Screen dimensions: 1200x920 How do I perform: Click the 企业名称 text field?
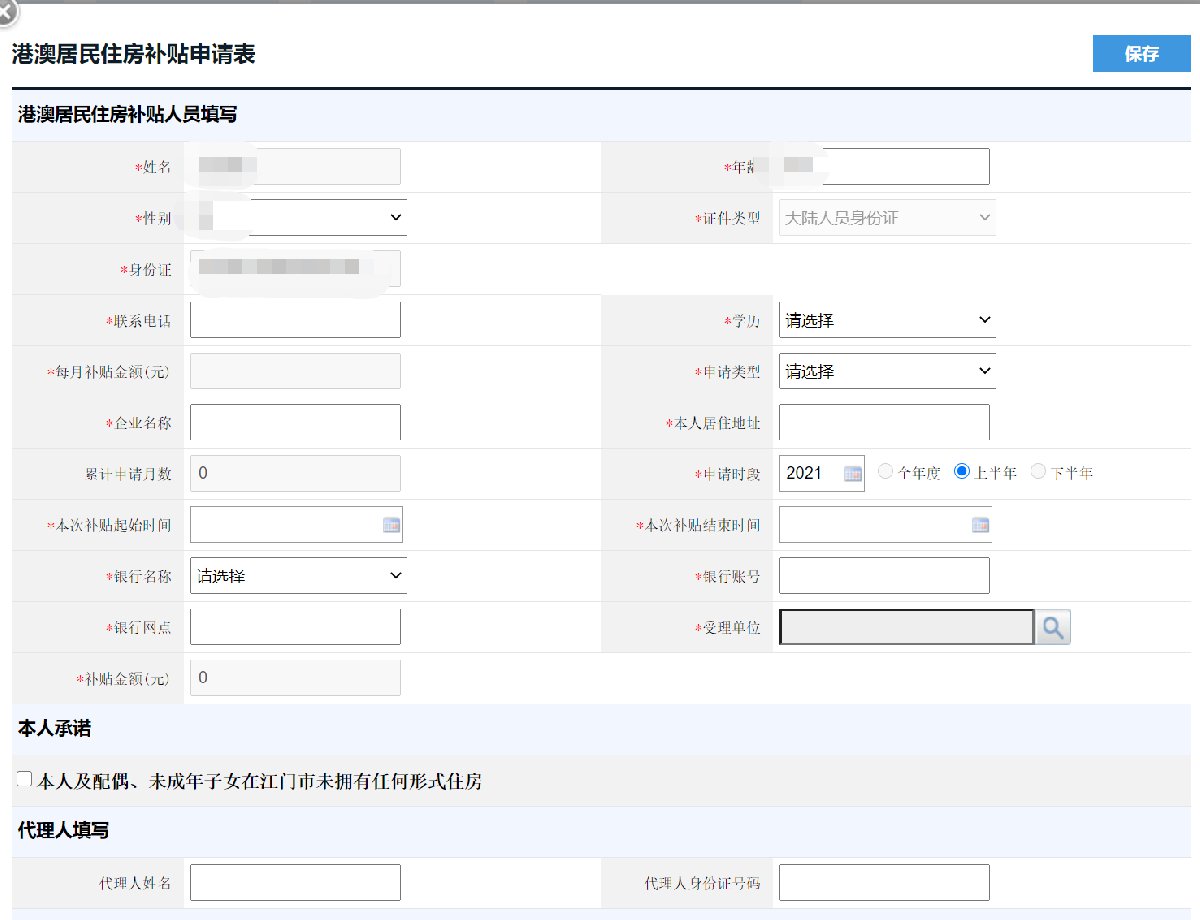[295, 423]
